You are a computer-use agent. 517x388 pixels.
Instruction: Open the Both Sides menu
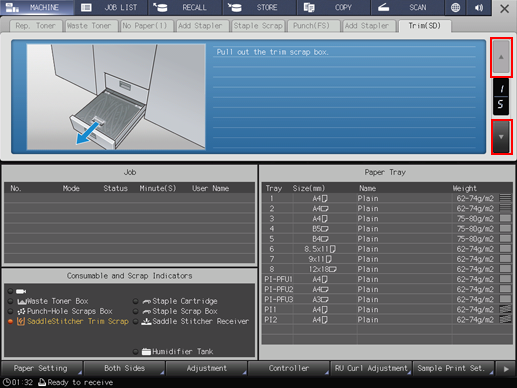(124, 368)
